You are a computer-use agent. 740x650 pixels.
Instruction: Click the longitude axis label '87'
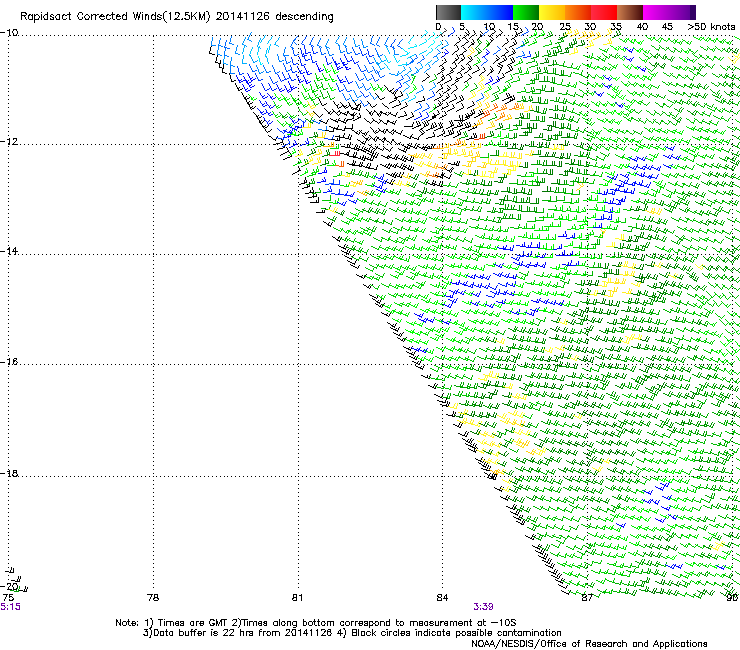[x=587, y=598]
